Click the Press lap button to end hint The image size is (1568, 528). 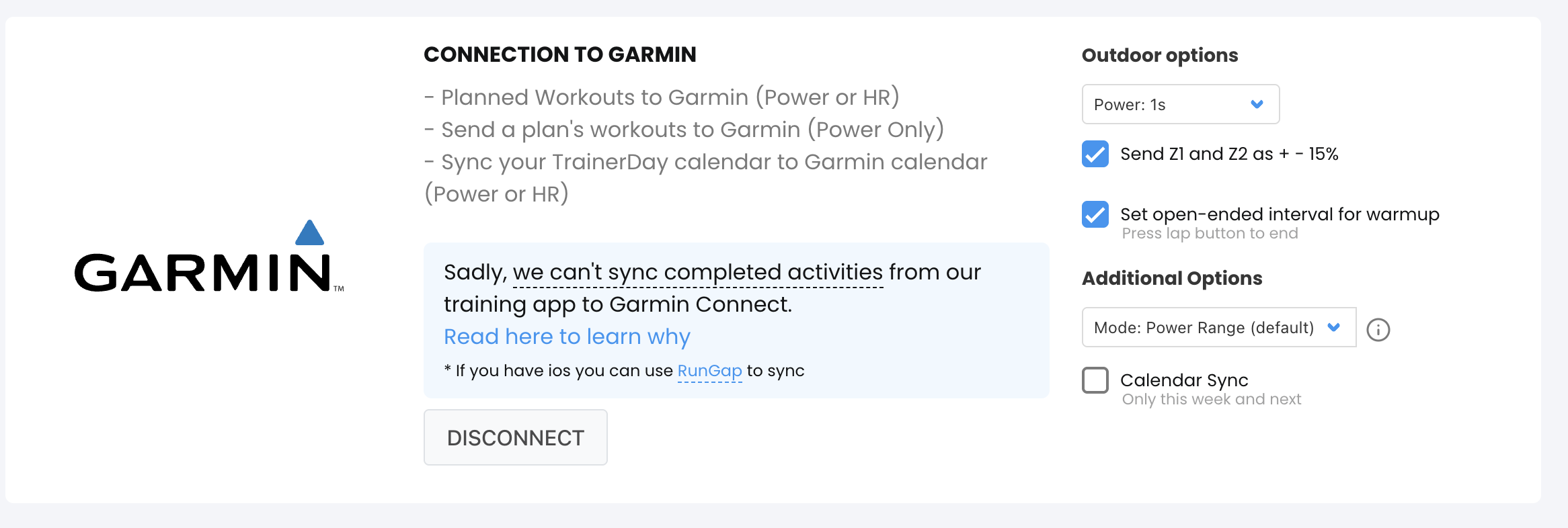point(1210,234)
